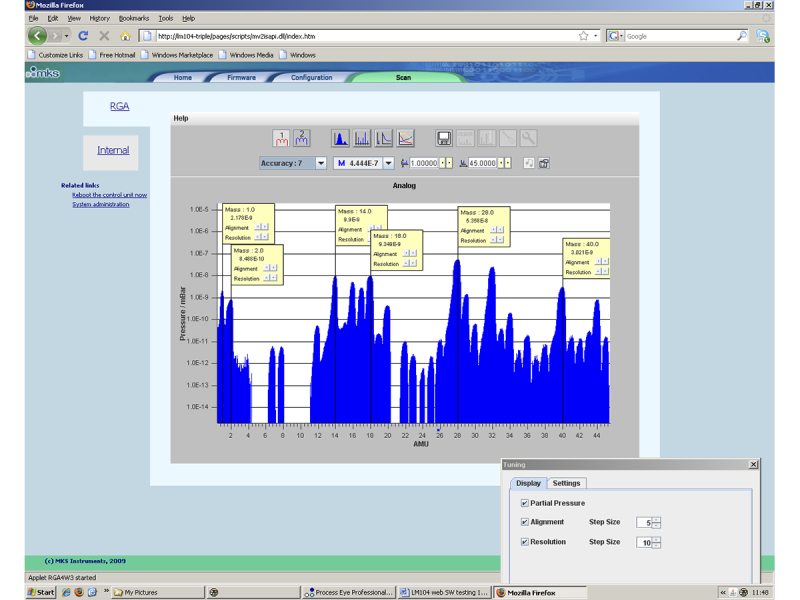800x600 pixels.
Task: Switch to the Settings tab in Tuning
Action: [566, 483]
